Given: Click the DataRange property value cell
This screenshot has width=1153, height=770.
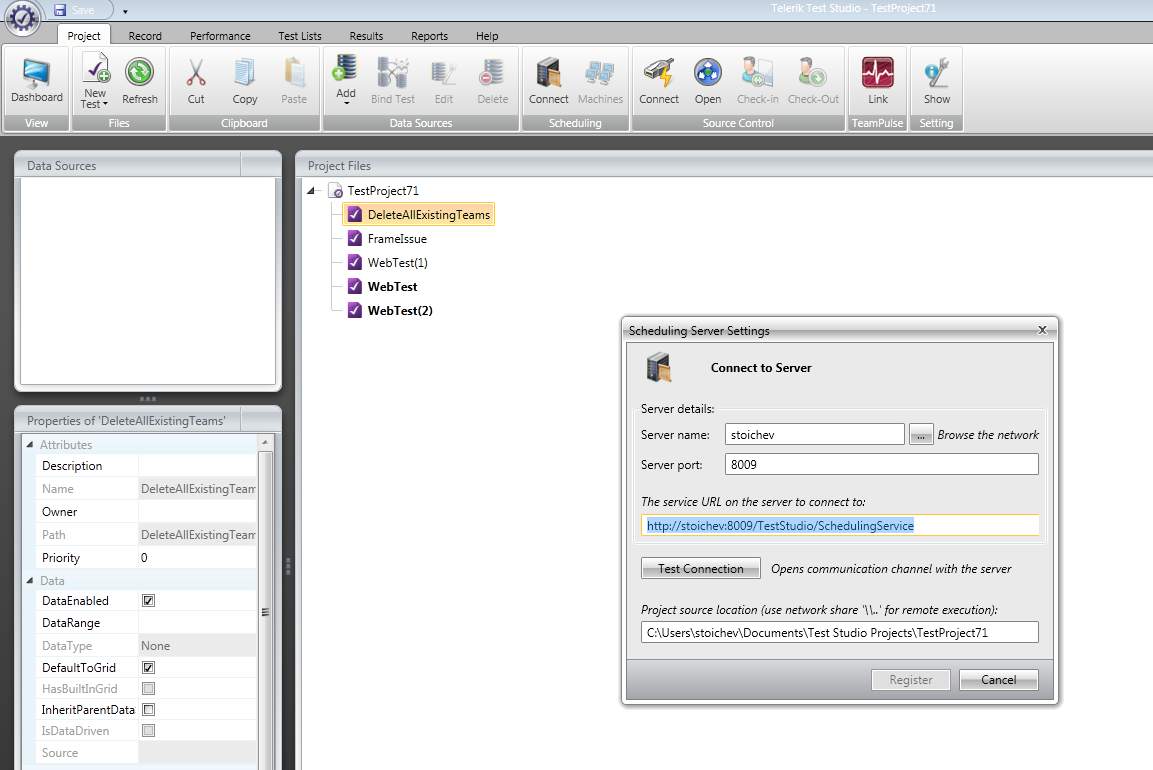Looking at the screenshot, I should click(x=197, y=622).
